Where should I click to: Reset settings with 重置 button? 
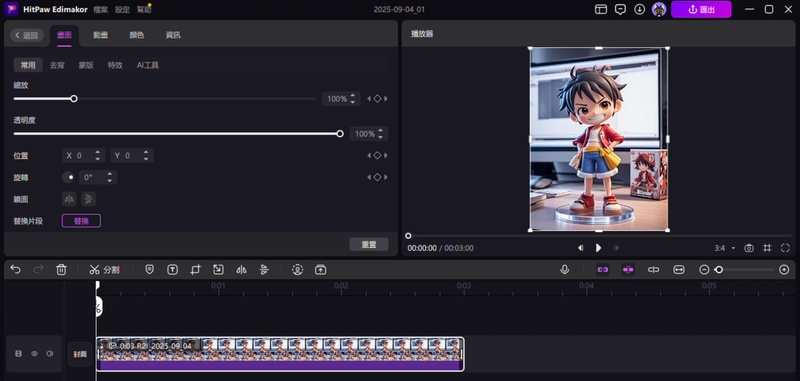[x=369, y=244]
